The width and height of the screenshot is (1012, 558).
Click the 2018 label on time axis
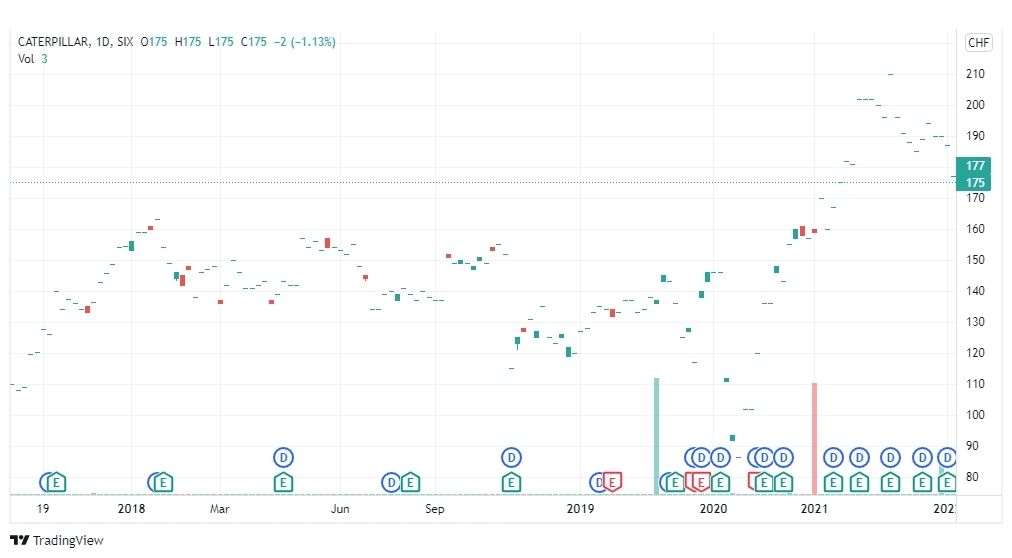(x=132, y=509)
